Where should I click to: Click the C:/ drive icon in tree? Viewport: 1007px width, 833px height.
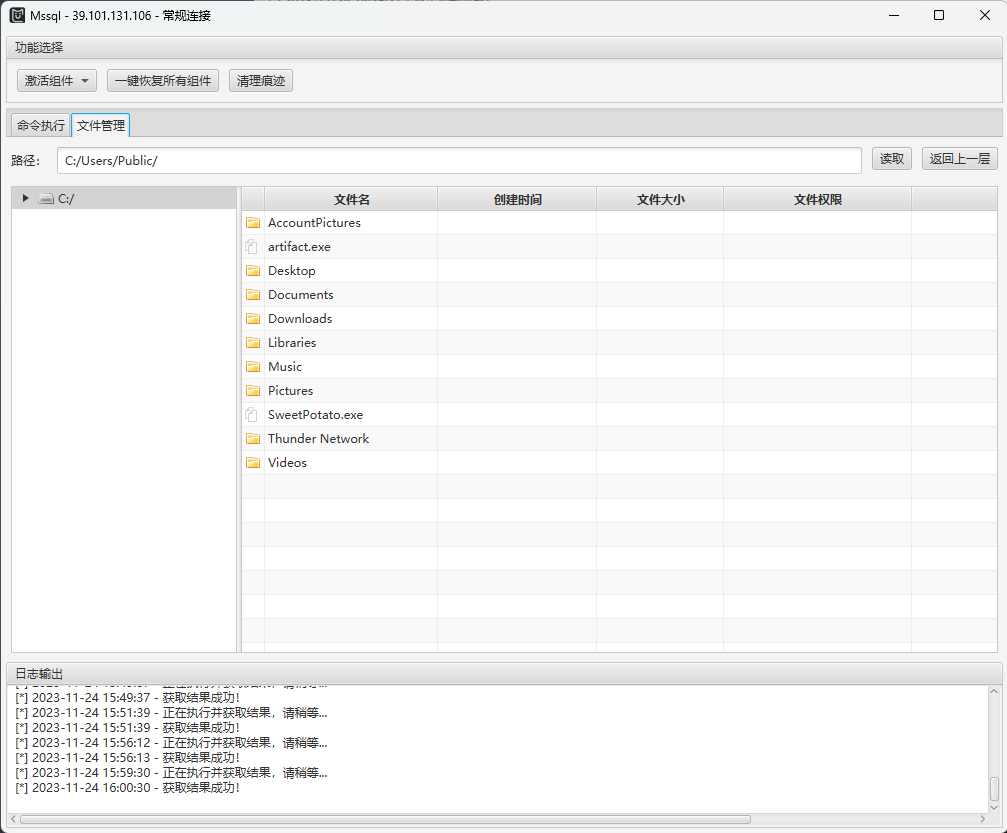(46, 199)
